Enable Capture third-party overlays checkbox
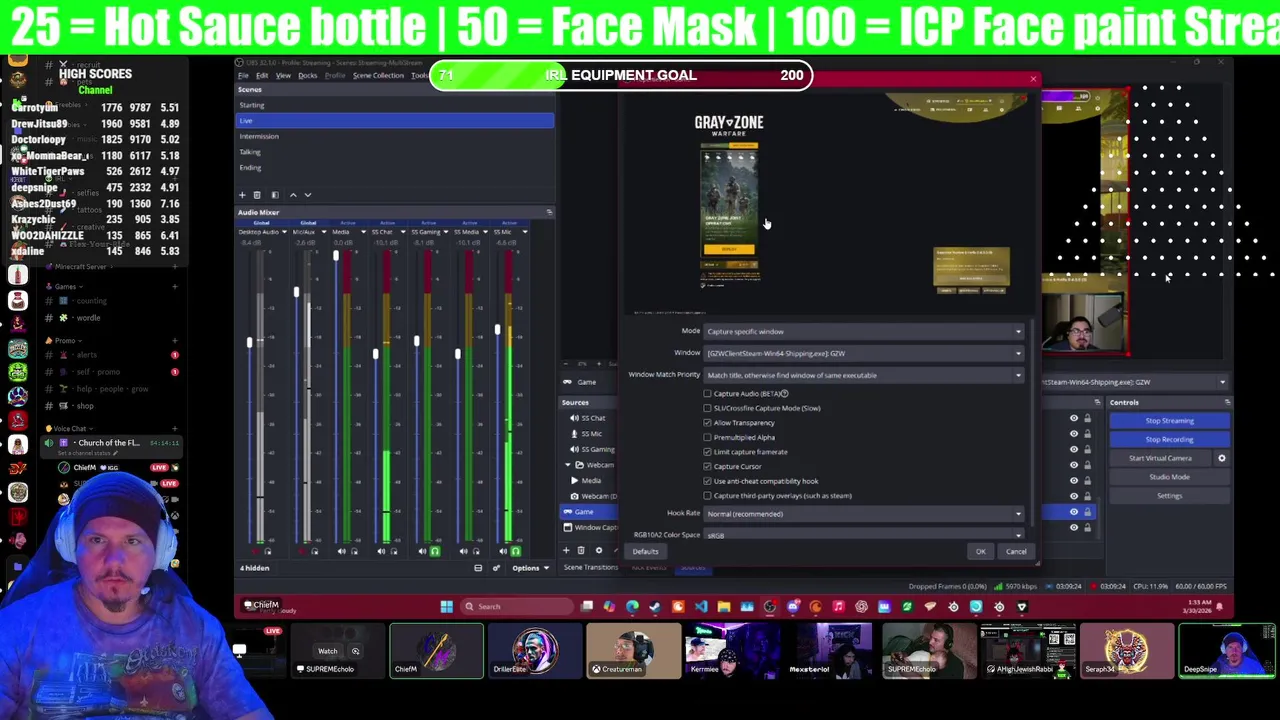The width and height of the screenshot is (1280, 720). pyautogui.click(x=708, y=495)
